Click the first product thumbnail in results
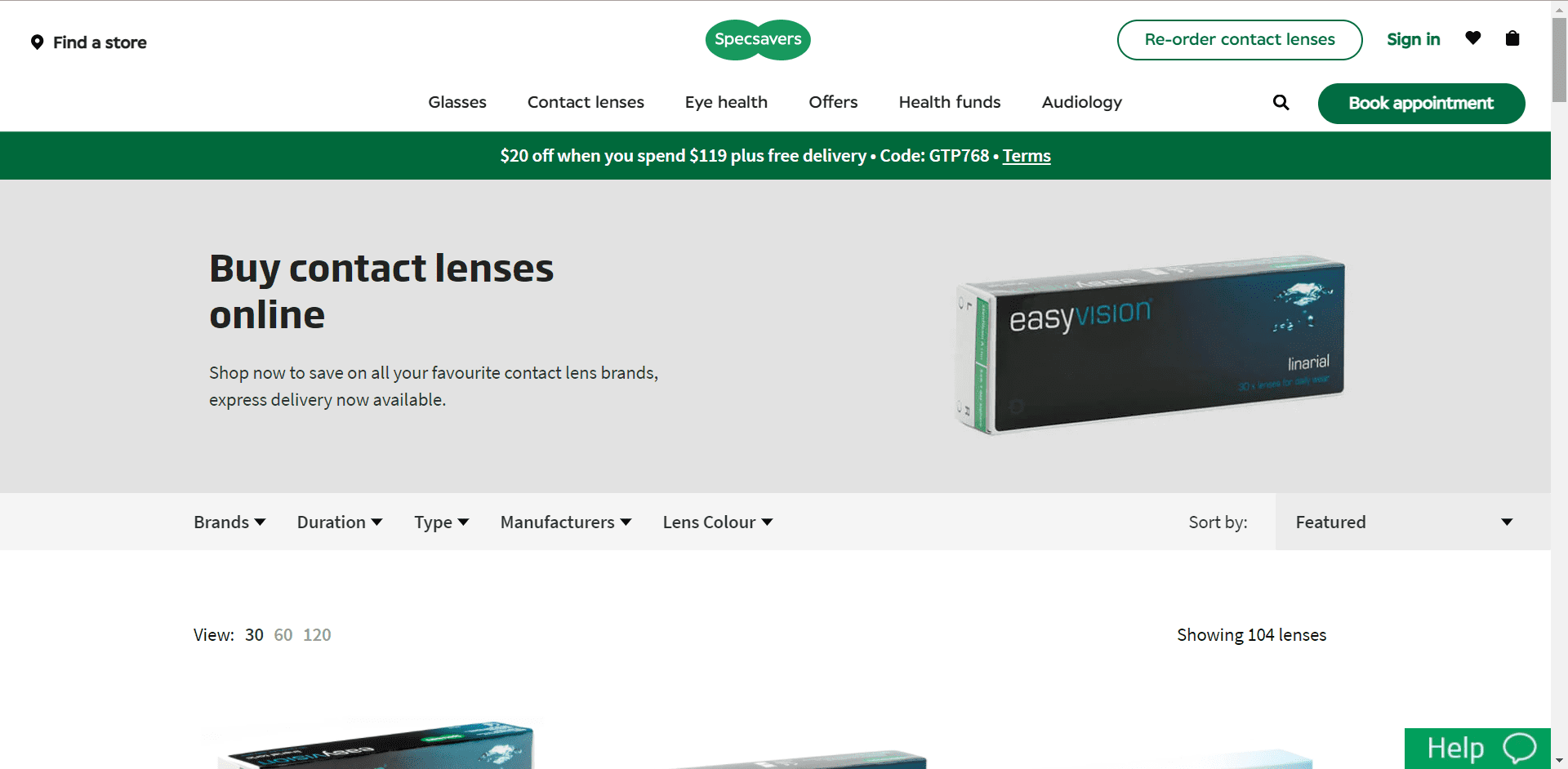 [x=376, y=745]
